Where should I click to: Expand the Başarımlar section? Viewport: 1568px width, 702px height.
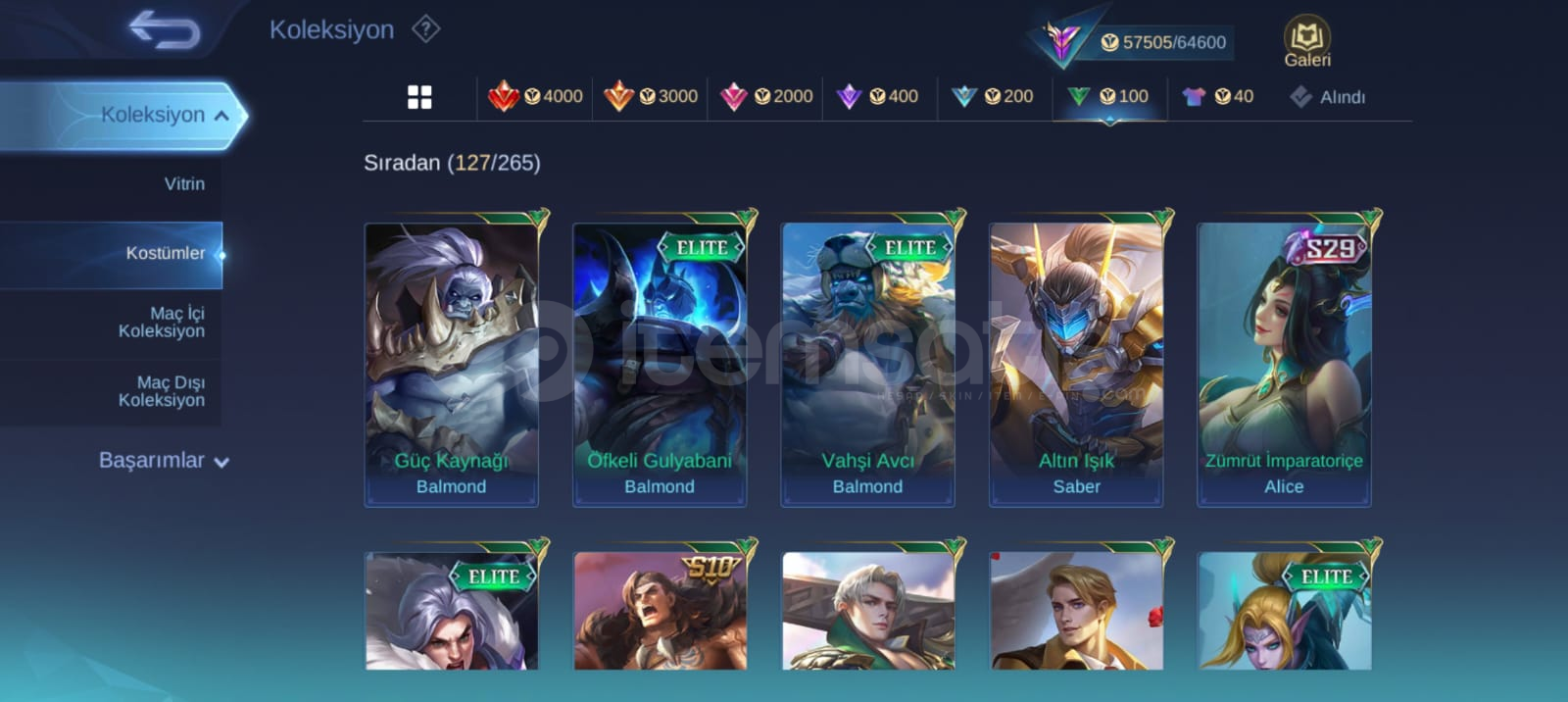(x=163, y=461)
